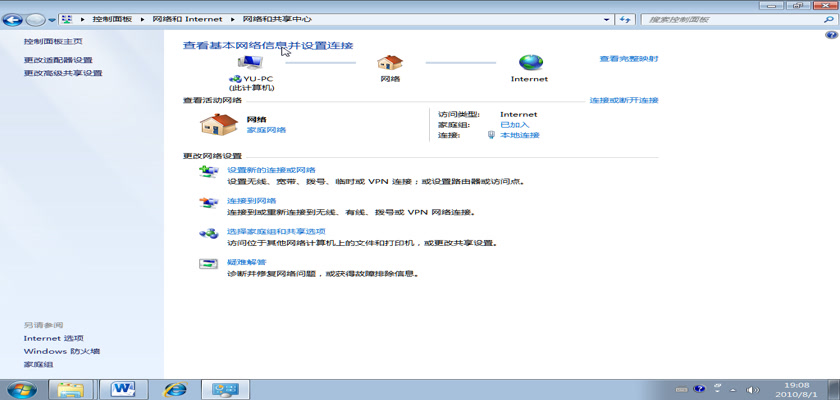The image size is (840, 400).
Task: Launch Word from the taskbar
Action: (124, 388)
